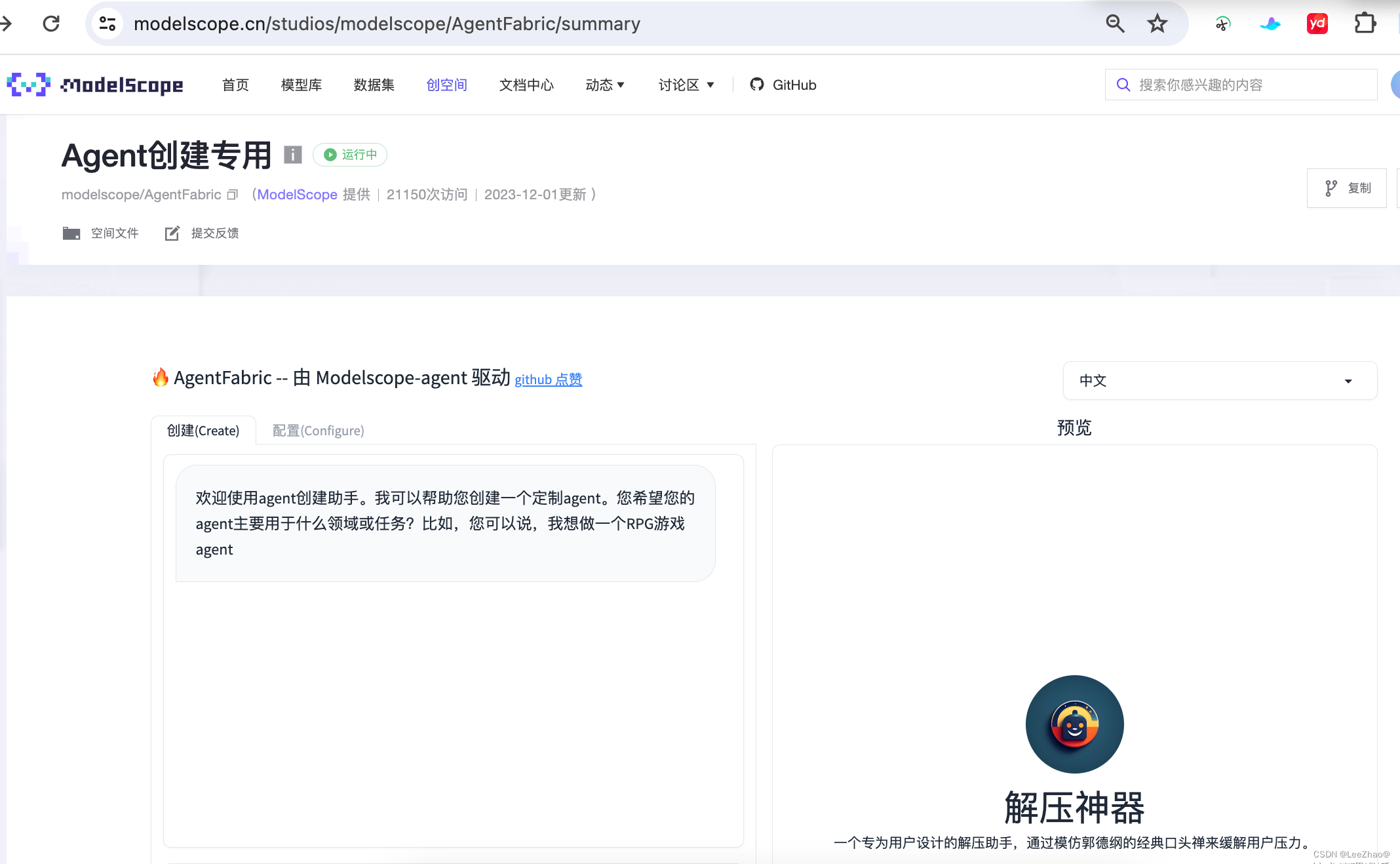Image resolution: width=1400 pixels, height=864 pixels.
Task: Open the browser extensions puzzle icon
Action: 1365,24
